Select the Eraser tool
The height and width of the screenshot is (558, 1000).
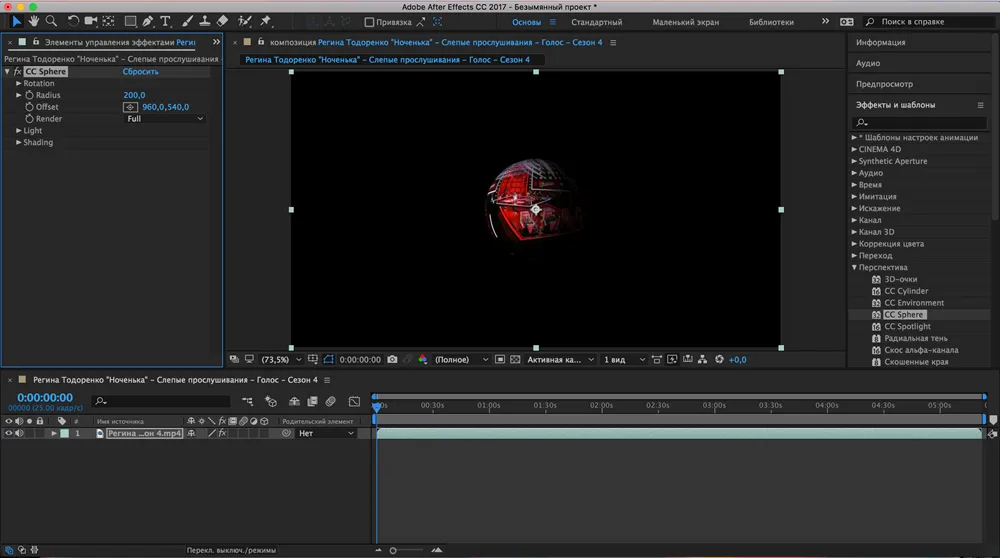click(x=222, y=21)
